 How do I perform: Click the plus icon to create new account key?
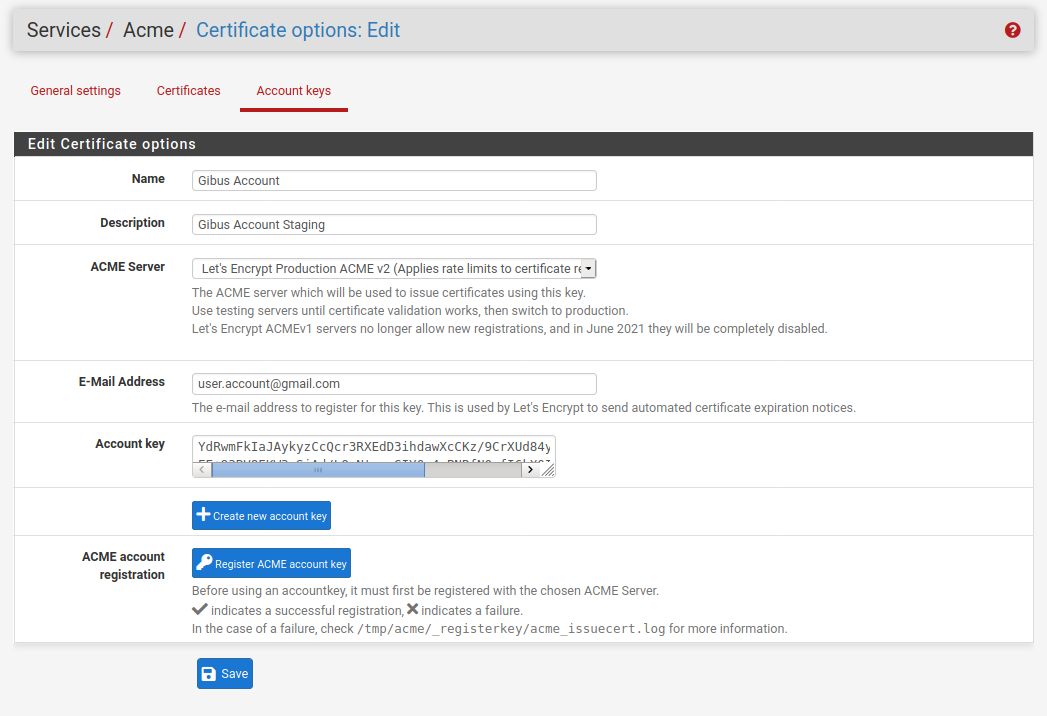click(x=204, y=515)
